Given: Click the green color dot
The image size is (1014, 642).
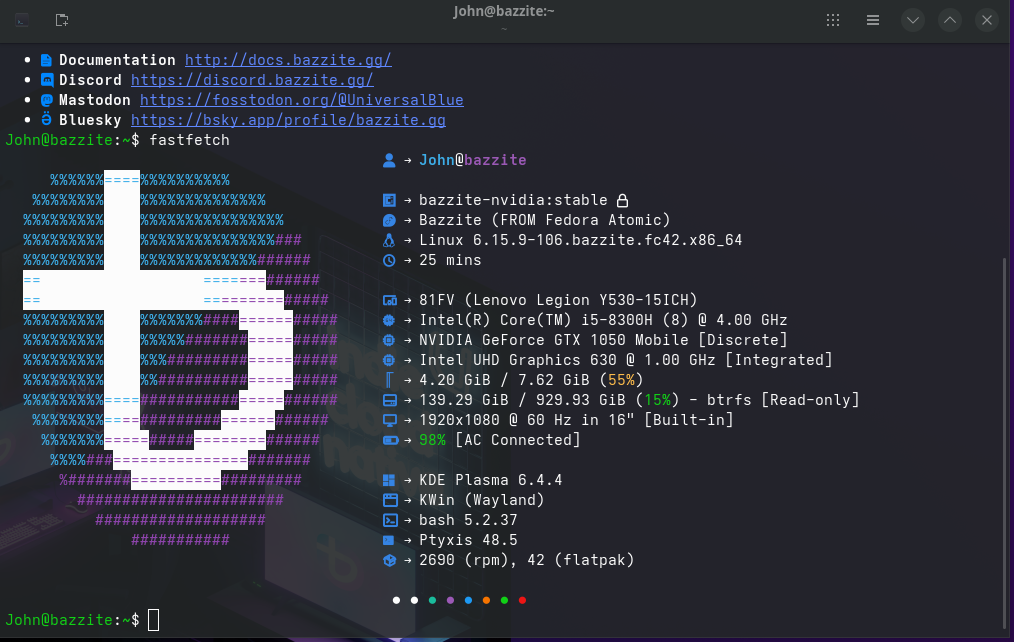Looking at the screenshot, I should click(x=504, y=601).
